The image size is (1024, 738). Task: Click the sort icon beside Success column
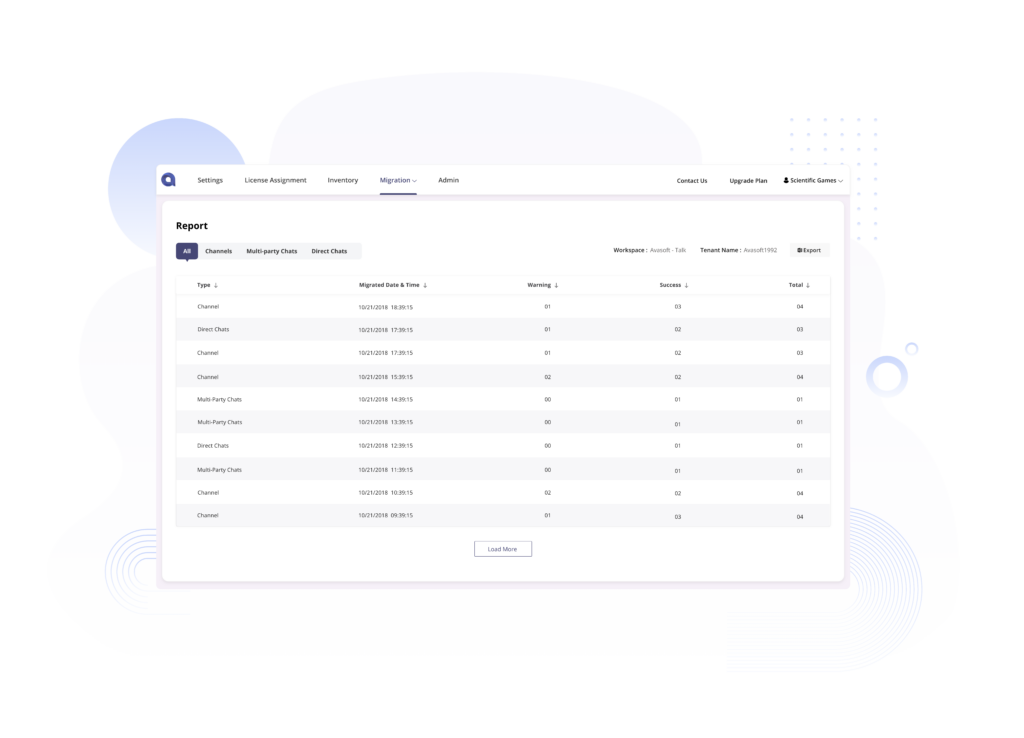click(x=686, y=285)
